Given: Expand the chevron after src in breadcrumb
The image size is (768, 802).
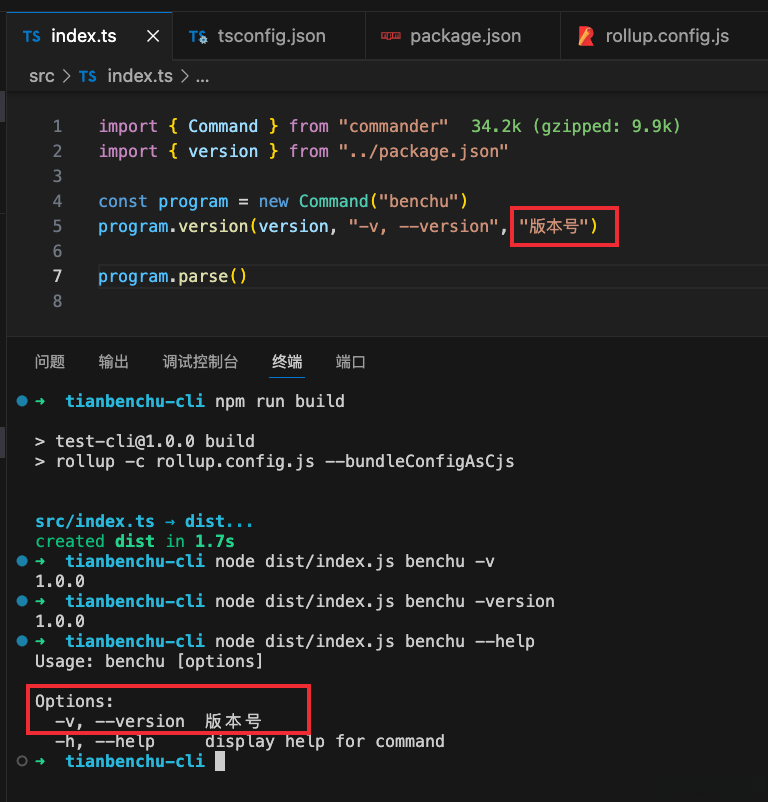Looking at the screenshot, I should tap(66, 77).
